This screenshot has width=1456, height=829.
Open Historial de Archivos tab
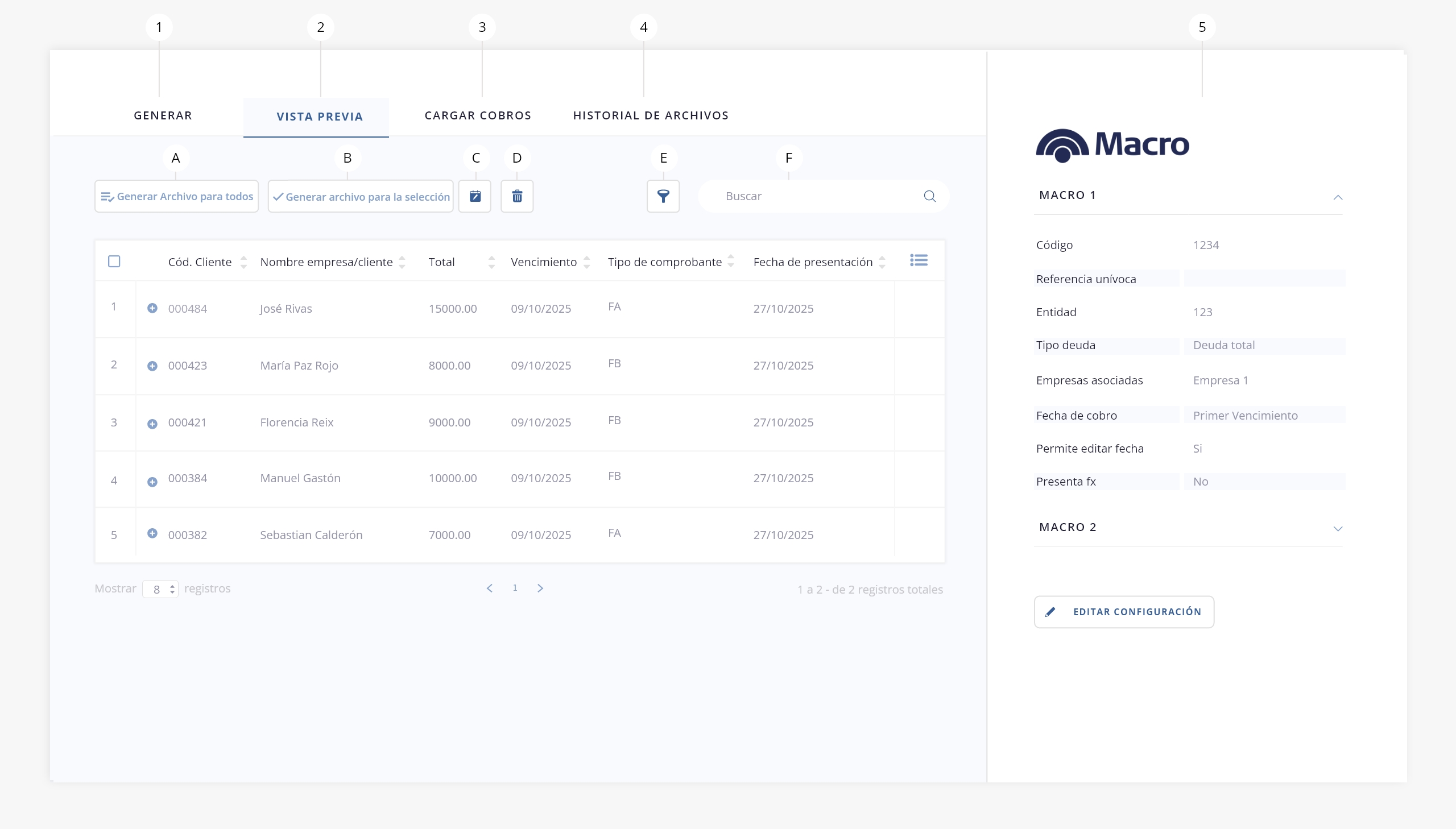(650, 115)
